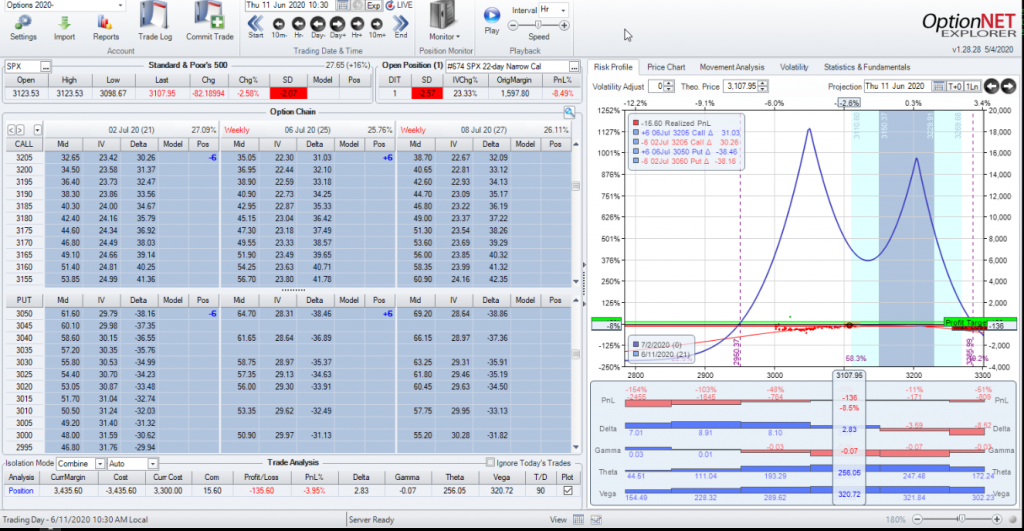Click the zoom-out minus in status bar
The height and width of the screenshot is (531, 1024).
coord(917,520)
